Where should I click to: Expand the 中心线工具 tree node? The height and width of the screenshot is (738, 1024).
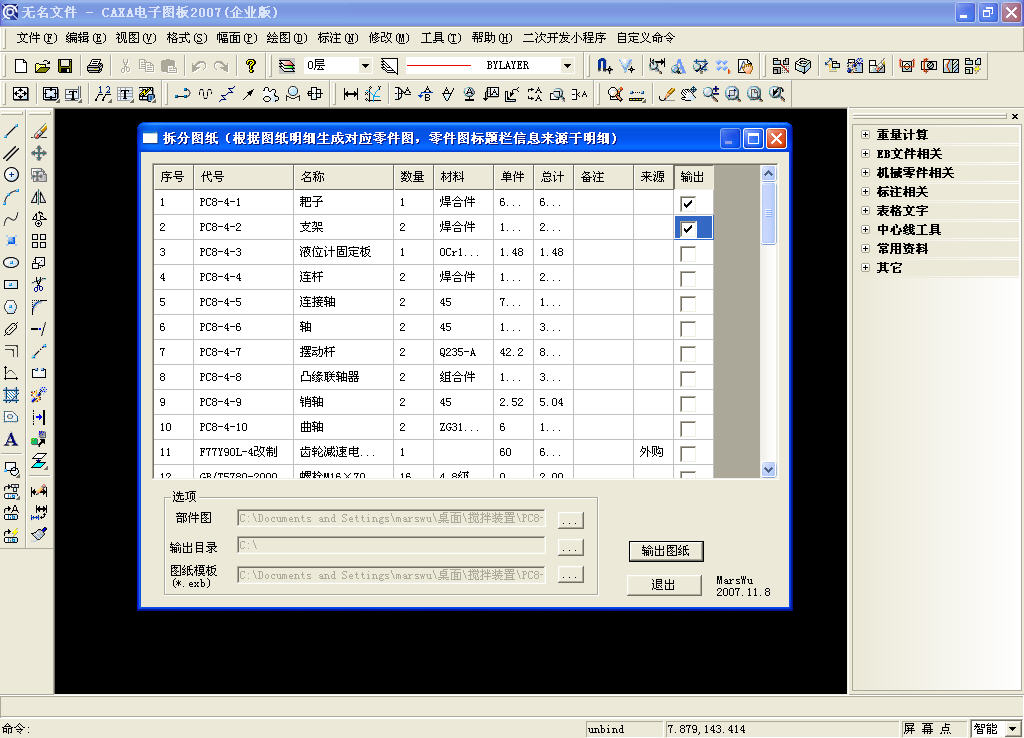865,229
